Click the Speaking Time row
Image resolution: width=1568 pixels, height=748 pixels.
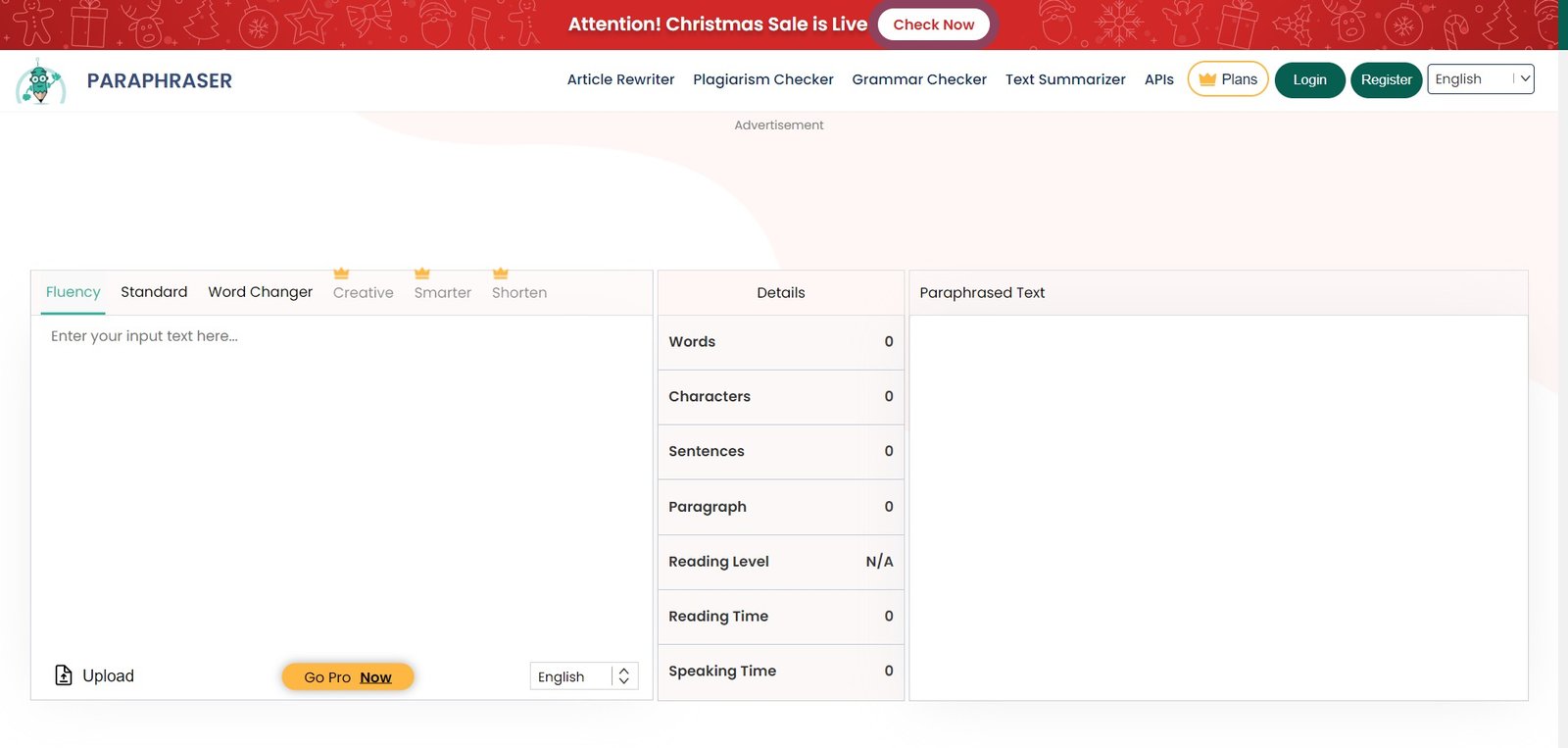[781, 672]
